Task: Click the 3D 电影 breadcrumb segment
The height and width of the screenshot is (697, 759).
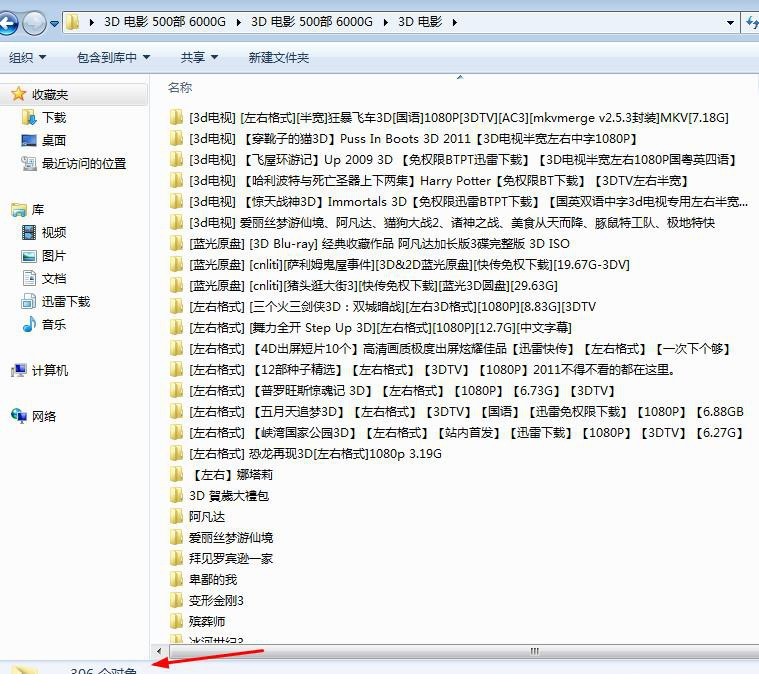Action: click(420, 22)
